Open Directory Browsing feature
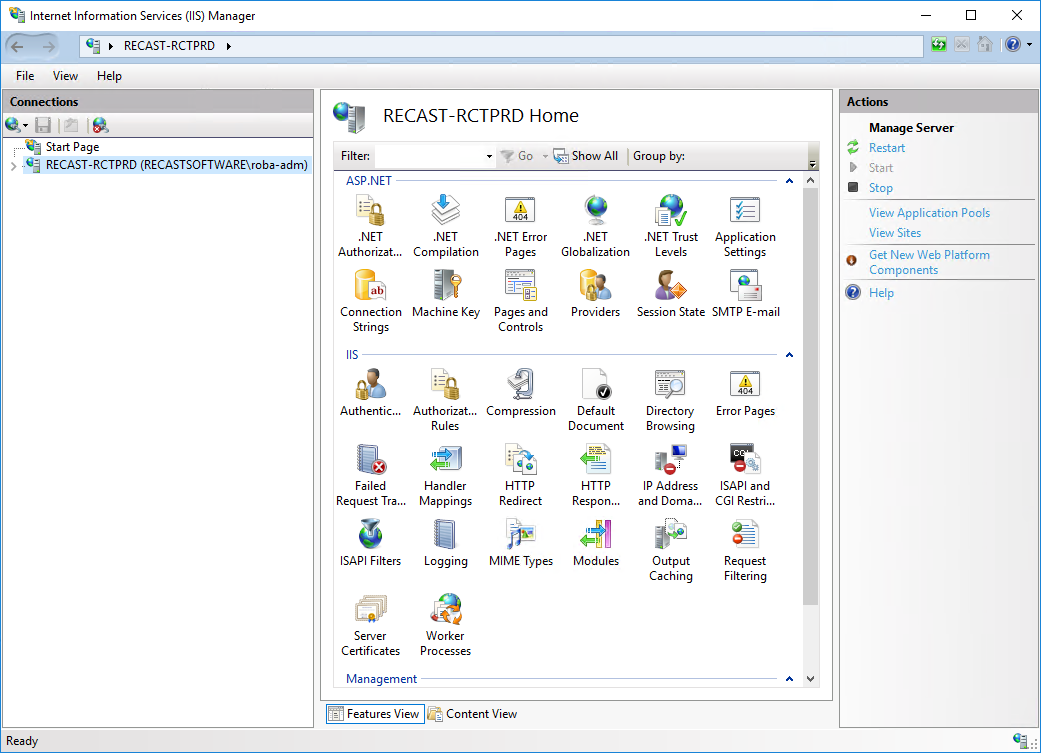Viewport: 1041px width, 753px height. pos(671,400)
